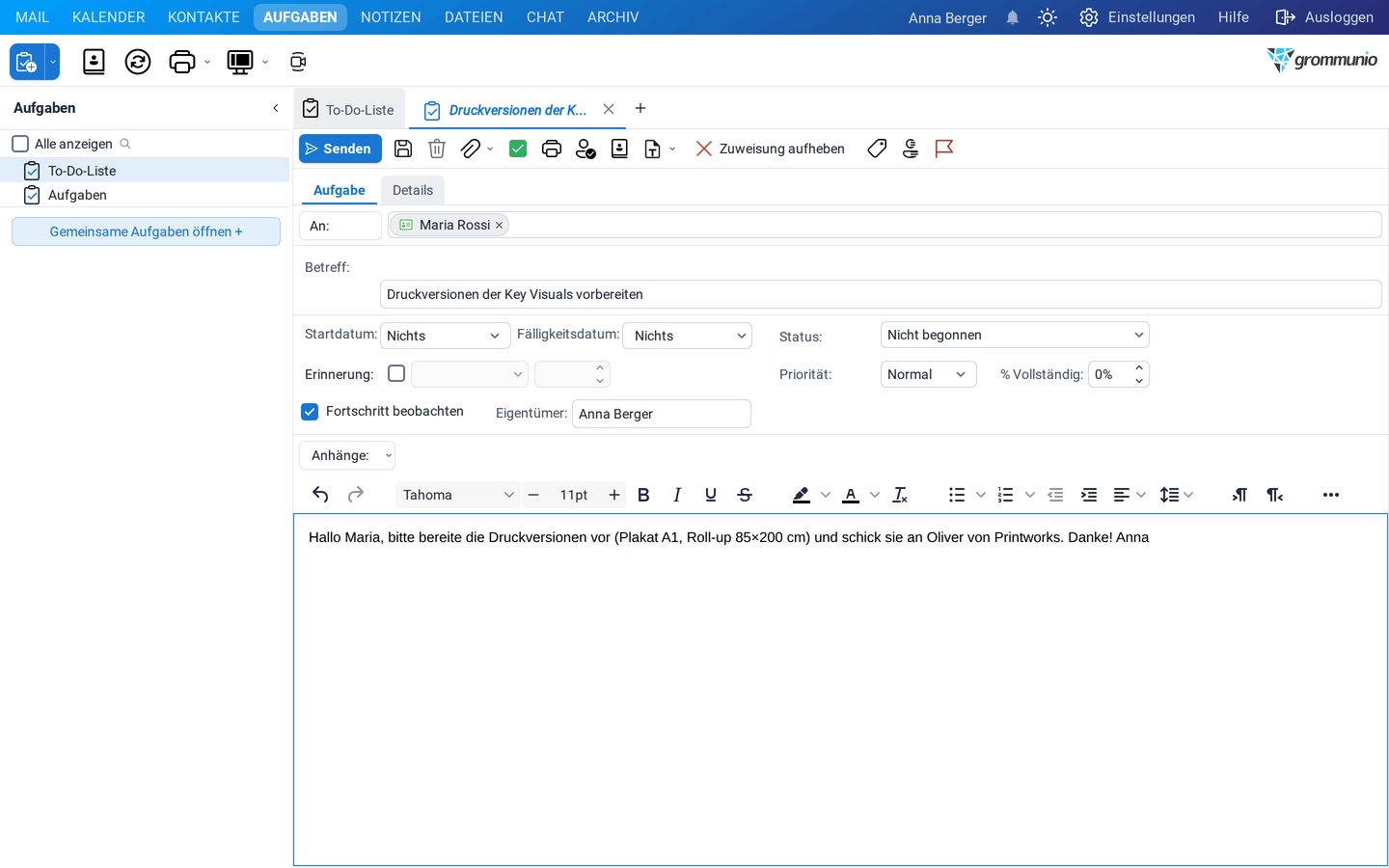Open the NOTIZEN menu item
The image size is (1389, 868).
point(391,17)
